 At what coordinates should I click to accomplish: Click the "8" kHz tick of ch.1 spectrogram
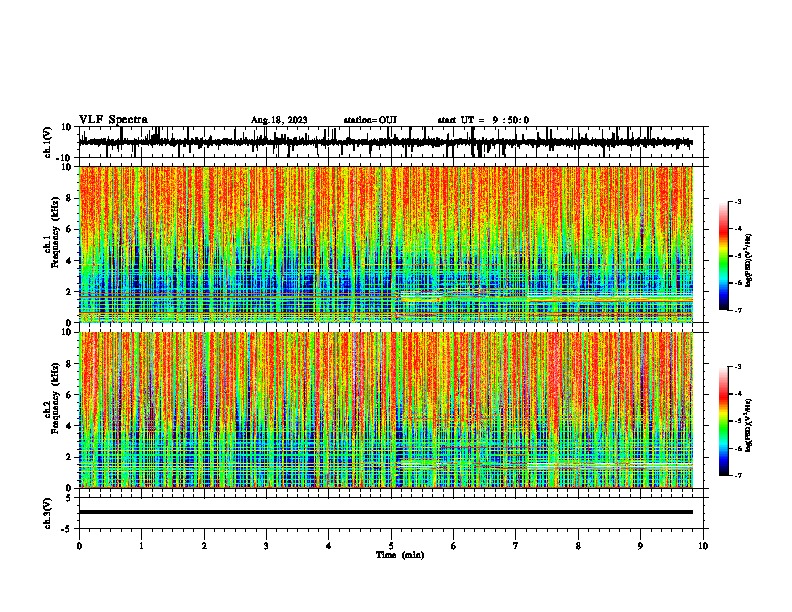click(x=69, y=198)
